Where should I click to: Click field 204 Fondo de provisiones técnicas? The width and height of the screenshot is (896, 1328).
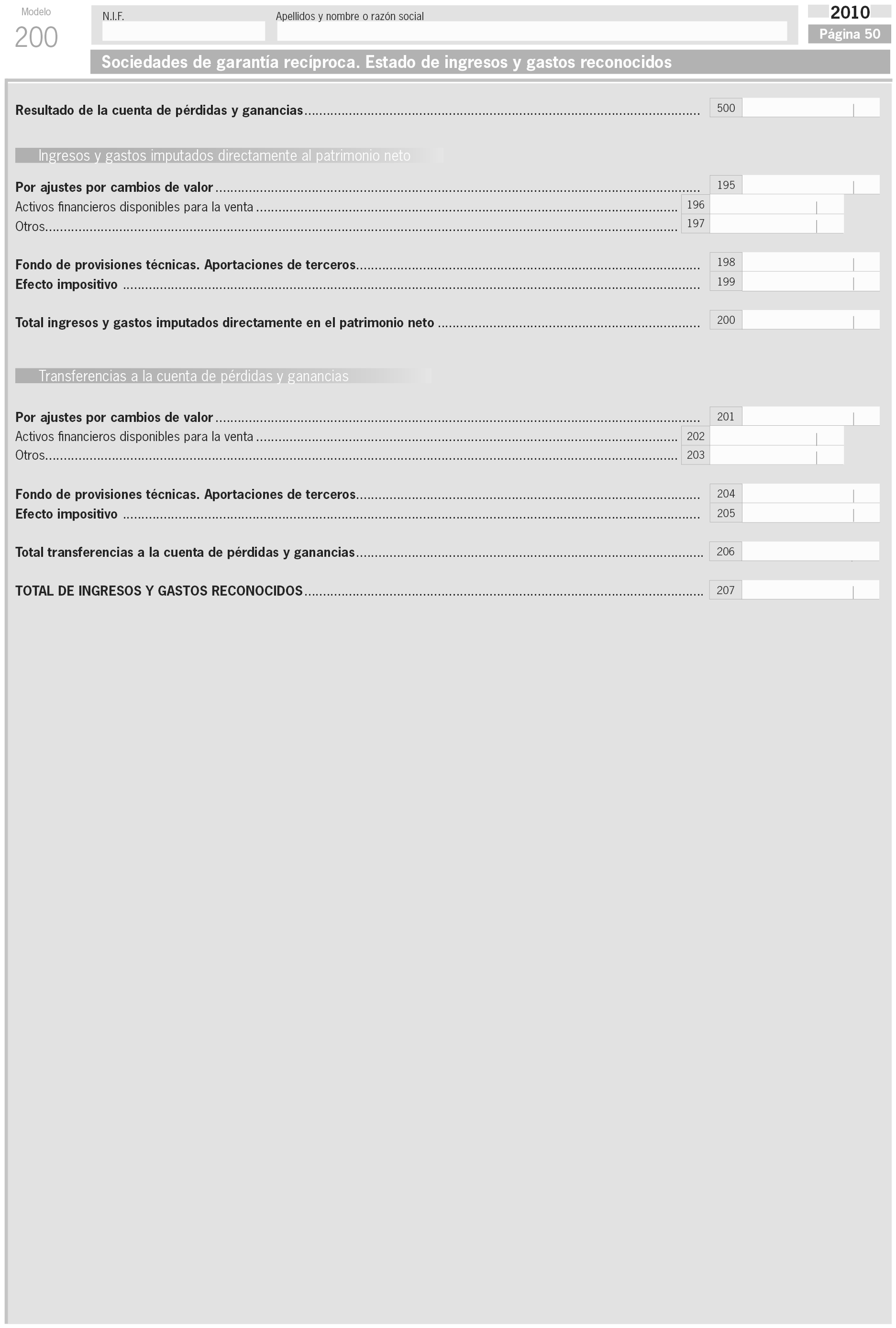tap(810, 494)
